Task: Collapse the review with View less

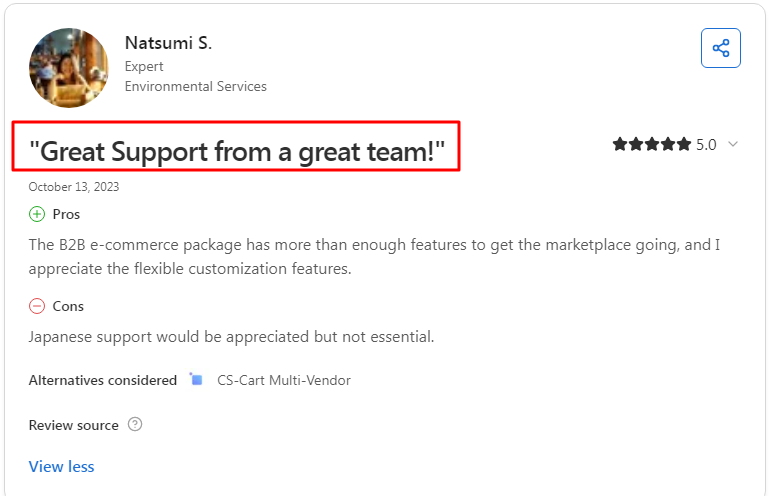Action: (61, 466)
